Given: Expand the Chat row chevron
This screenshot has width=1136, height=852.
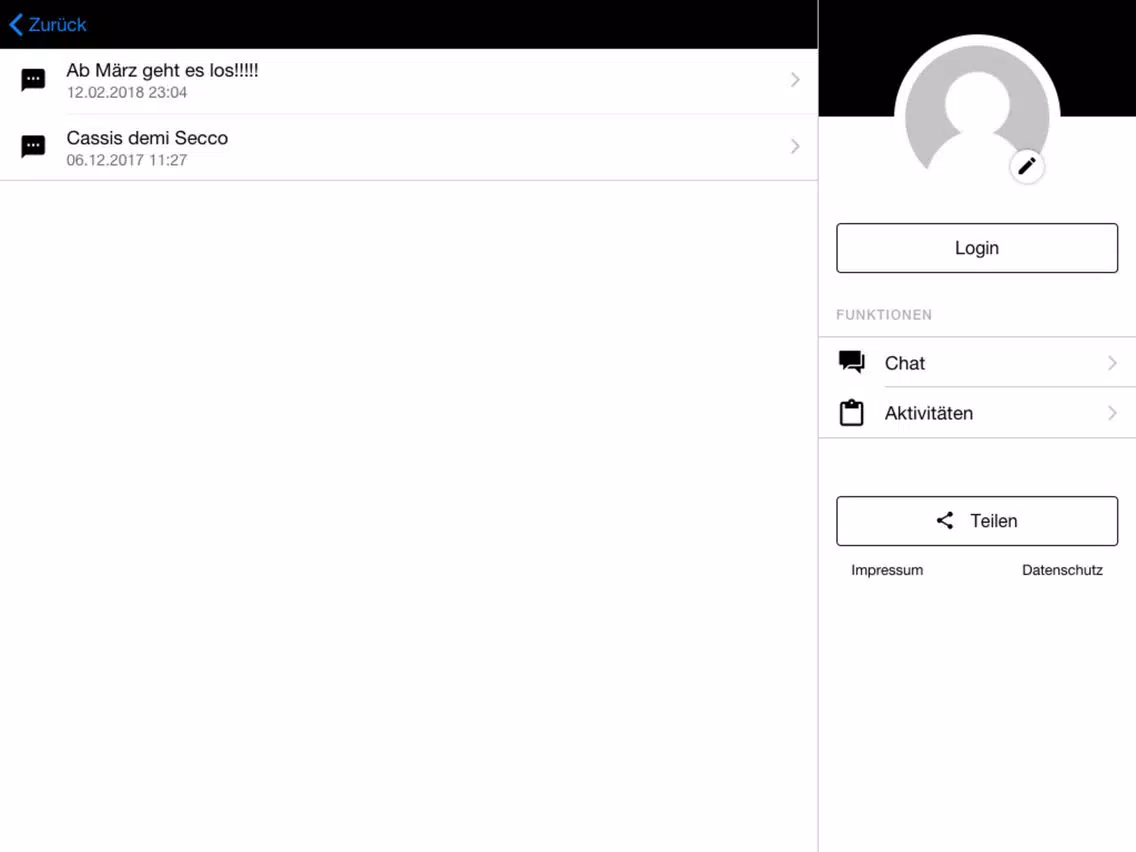Looking at the screenshot, I should [x=1112, y=362].
